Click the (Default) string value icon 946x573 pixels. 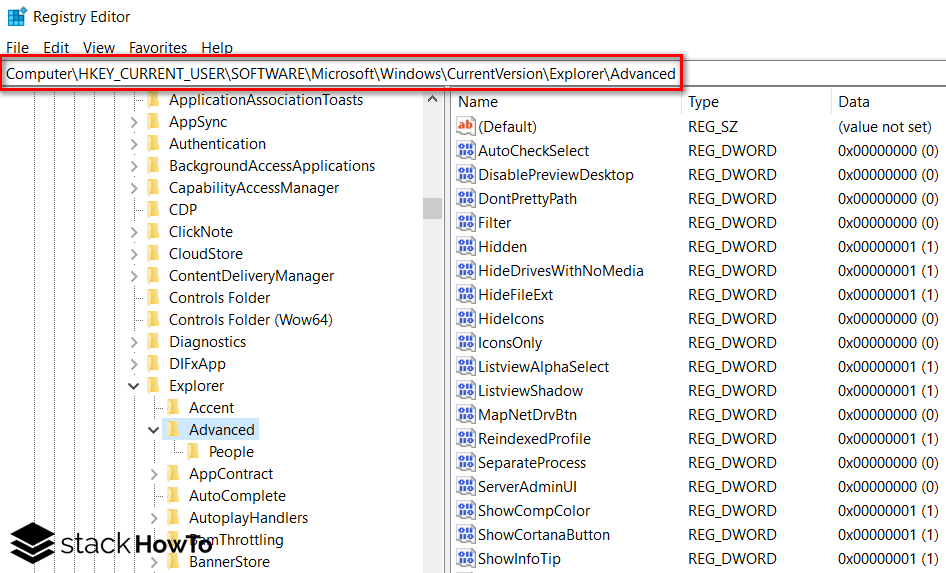pyautogui.click(x=465, y=126)
